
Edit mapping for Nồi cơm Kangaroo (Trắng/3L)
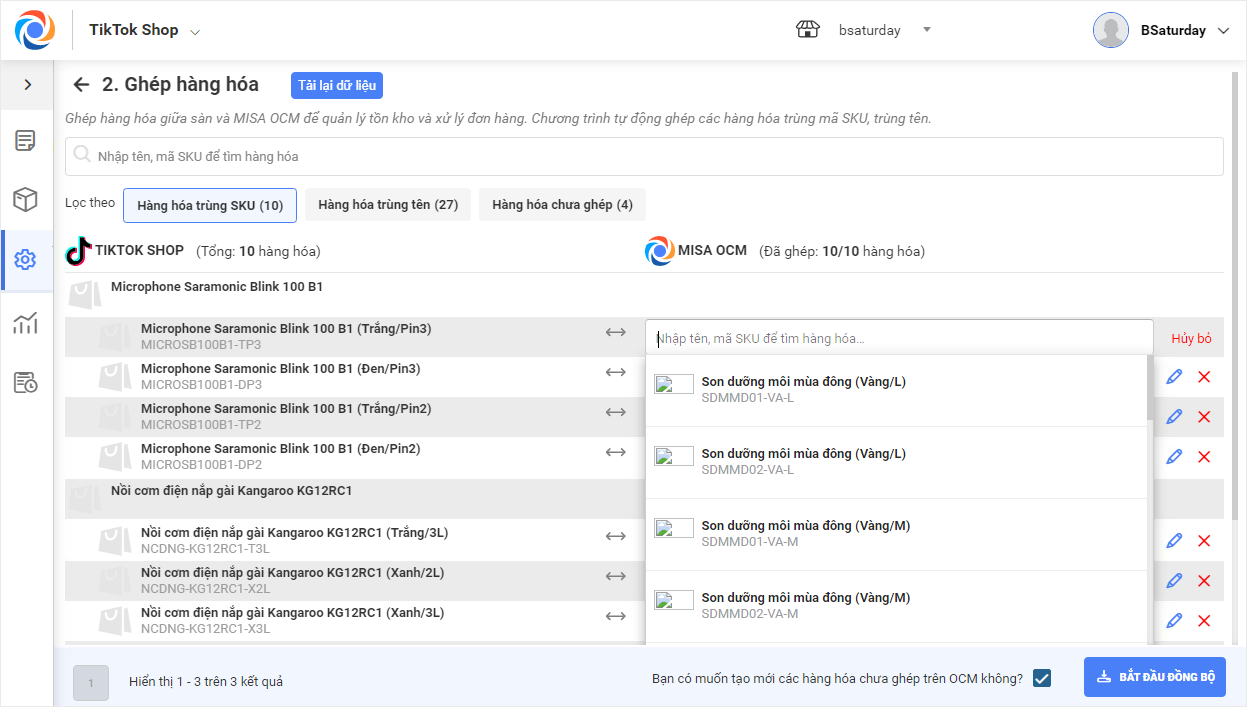tap(1174, 541)
